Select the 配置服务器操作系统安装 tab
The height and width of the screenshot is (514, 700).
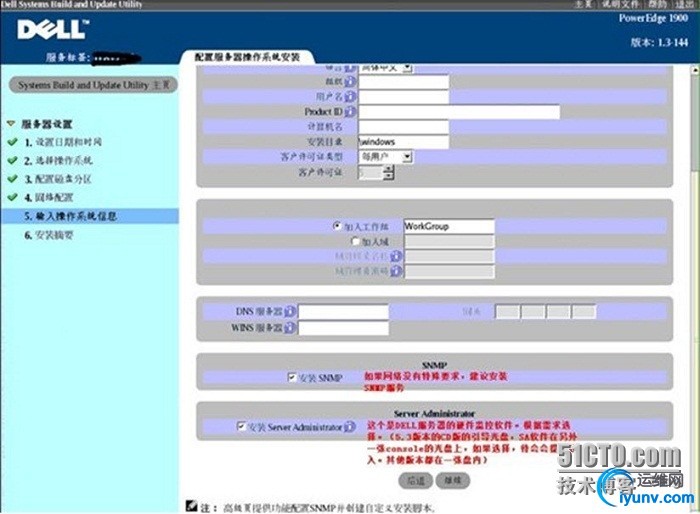click(x=247, y=57)
